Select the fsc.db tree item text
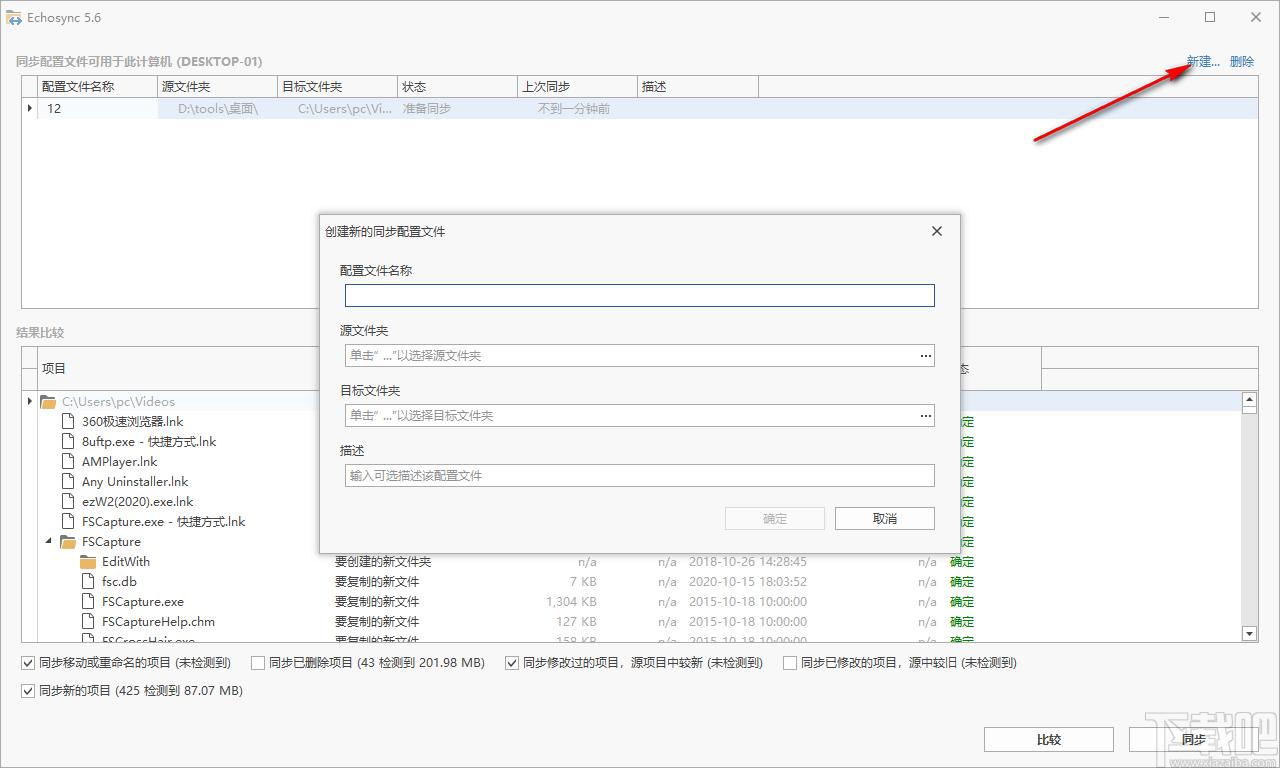This screenshot has width=1280, height=768. (119, 581)
